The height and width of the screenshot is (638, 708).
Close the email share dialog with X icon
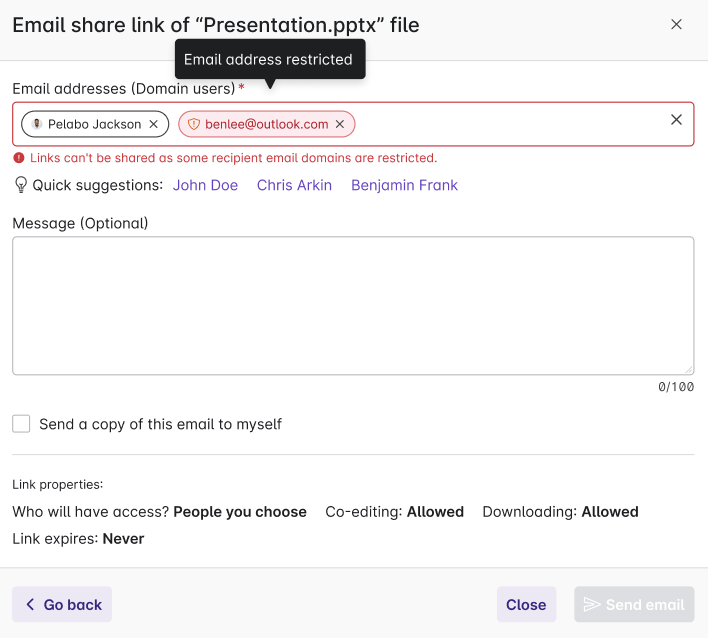(676, 24)
